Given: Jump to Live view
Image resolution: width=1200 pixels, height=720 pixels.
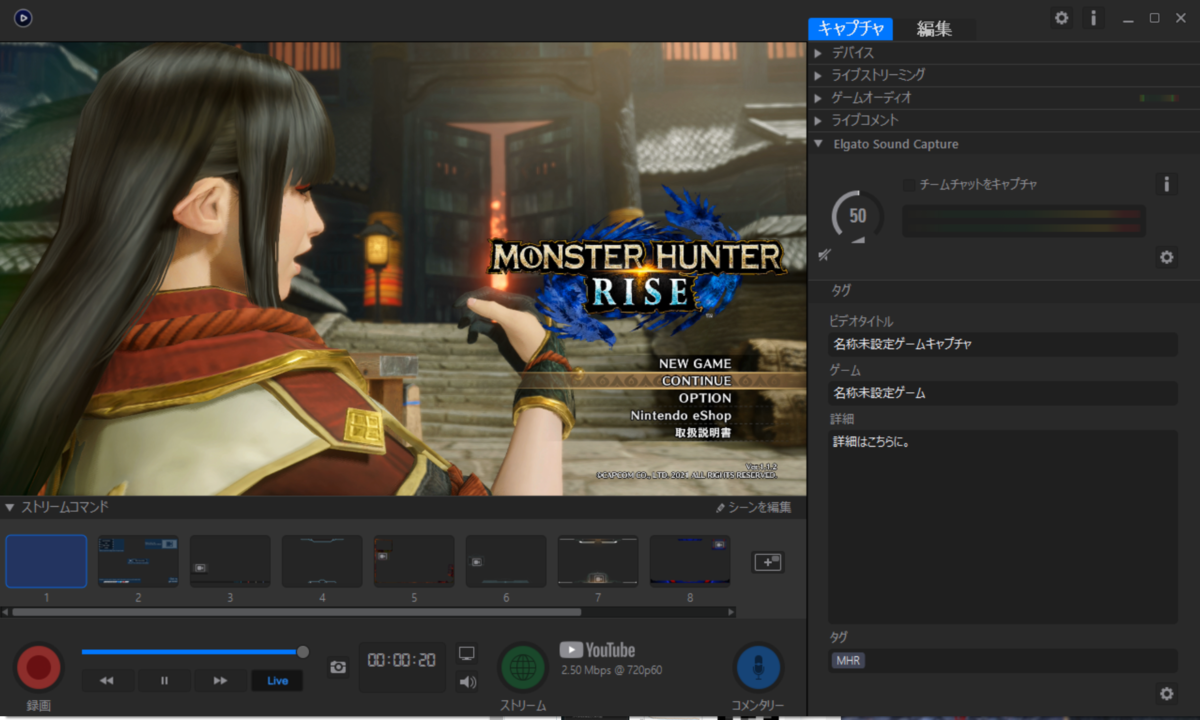Looking at the screenshot, I should (277, 681).
